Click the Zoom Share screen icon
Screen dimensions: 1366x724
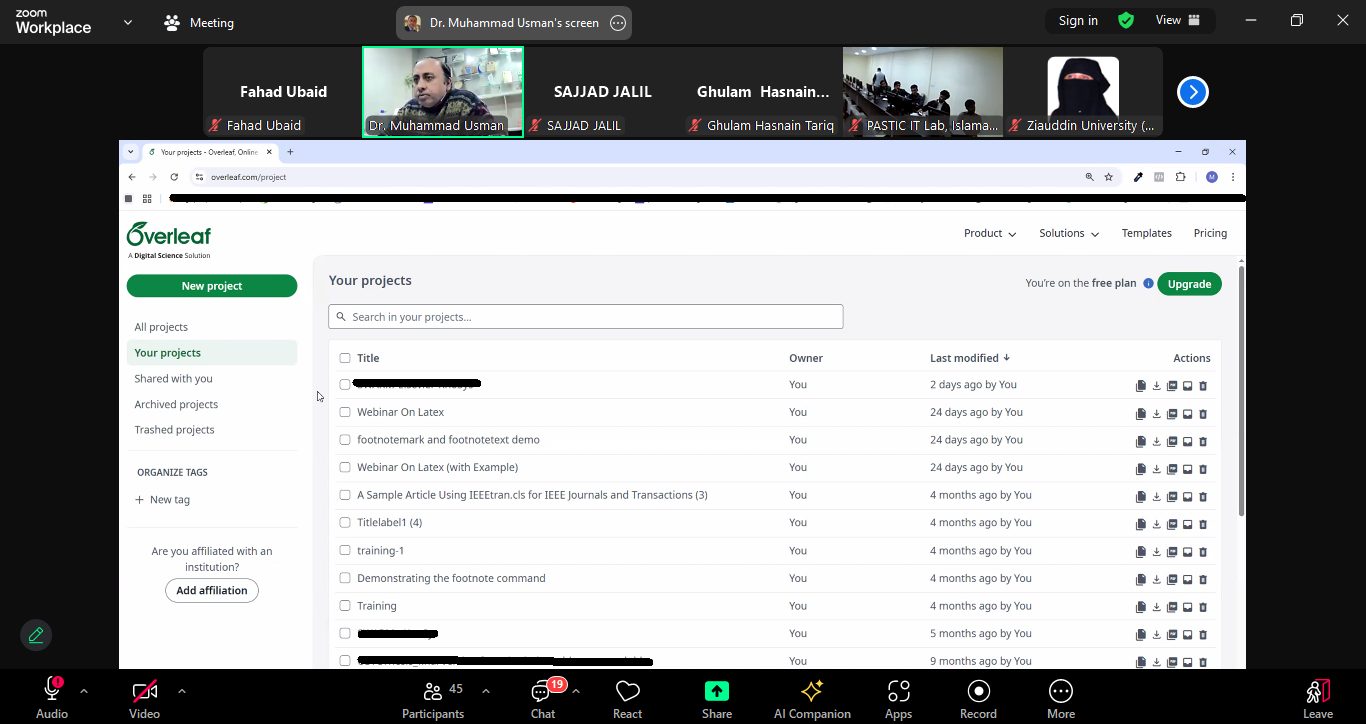716,692
